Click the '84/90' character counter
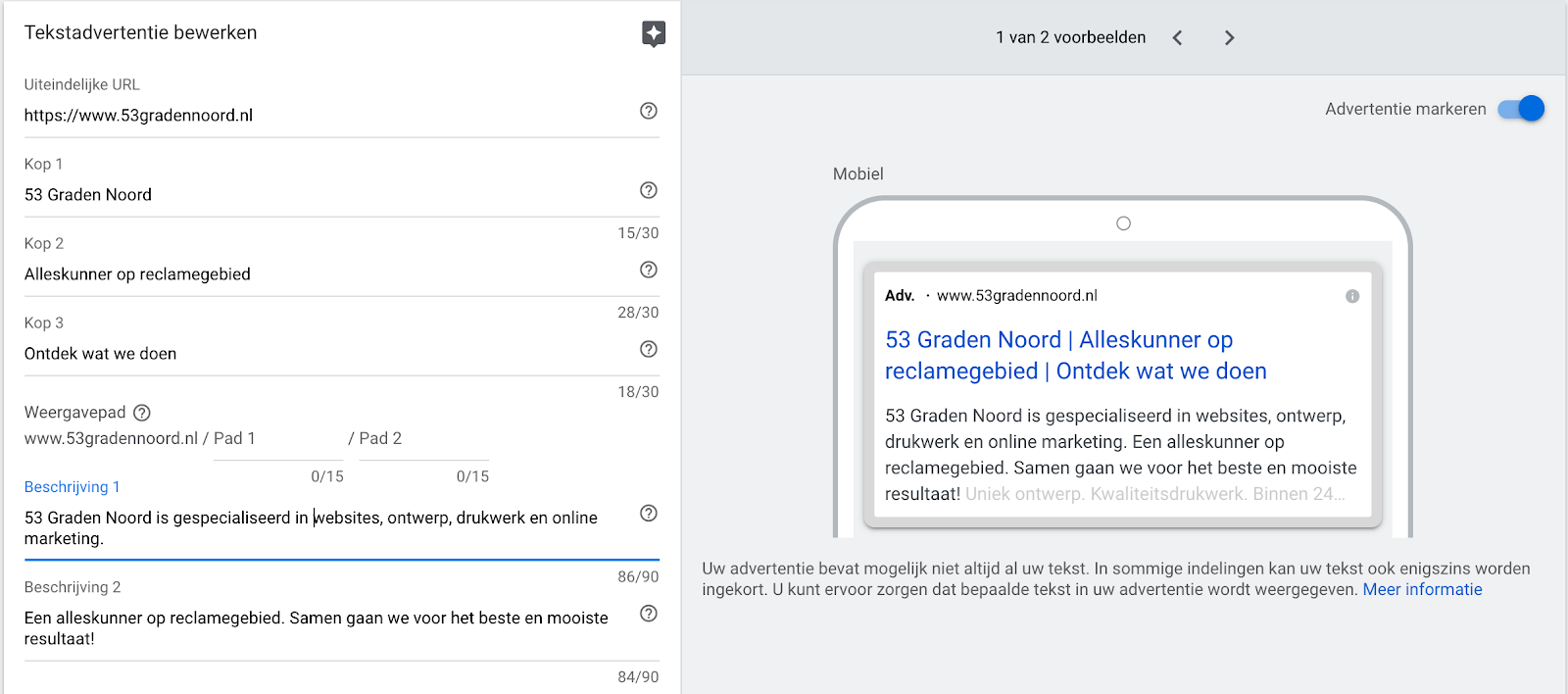Viewport: 1568px width, 694px height. pyautogui.click(x=638, y=676)
